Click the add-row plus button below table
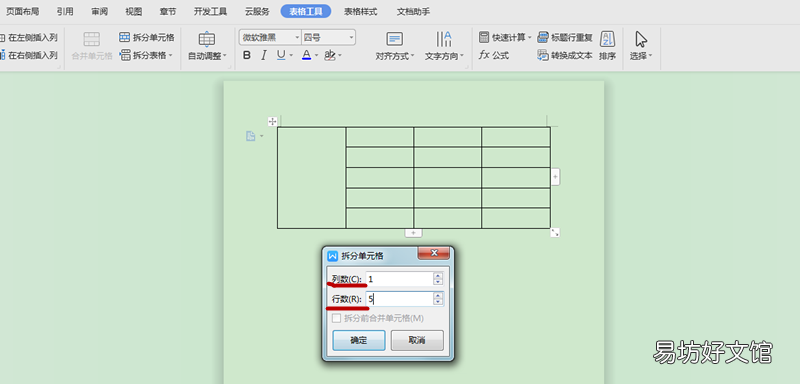 pyautogui.click(x=413, y=233)
